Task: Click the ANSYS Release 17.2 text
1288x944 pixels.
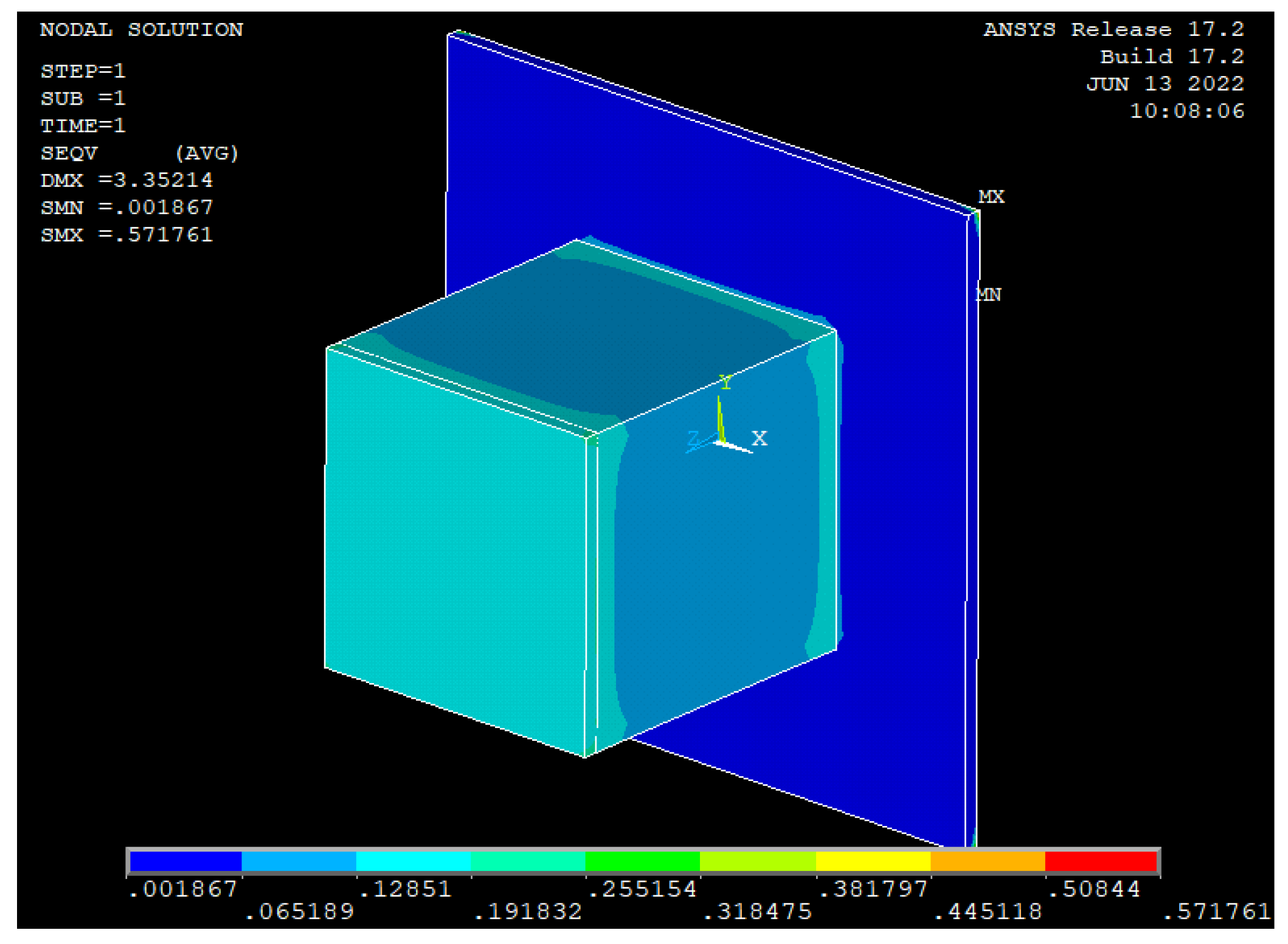Action: pyautogui.click(x=1113, y=29)
